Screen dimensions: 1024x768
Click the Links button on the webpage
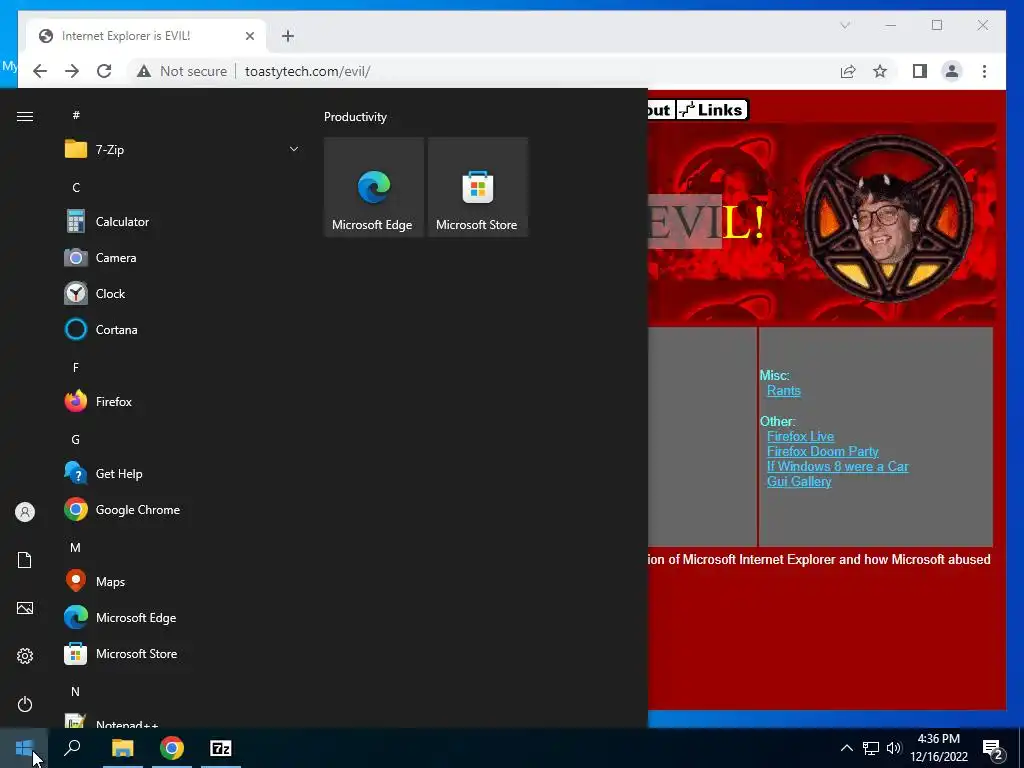(711, 110)
